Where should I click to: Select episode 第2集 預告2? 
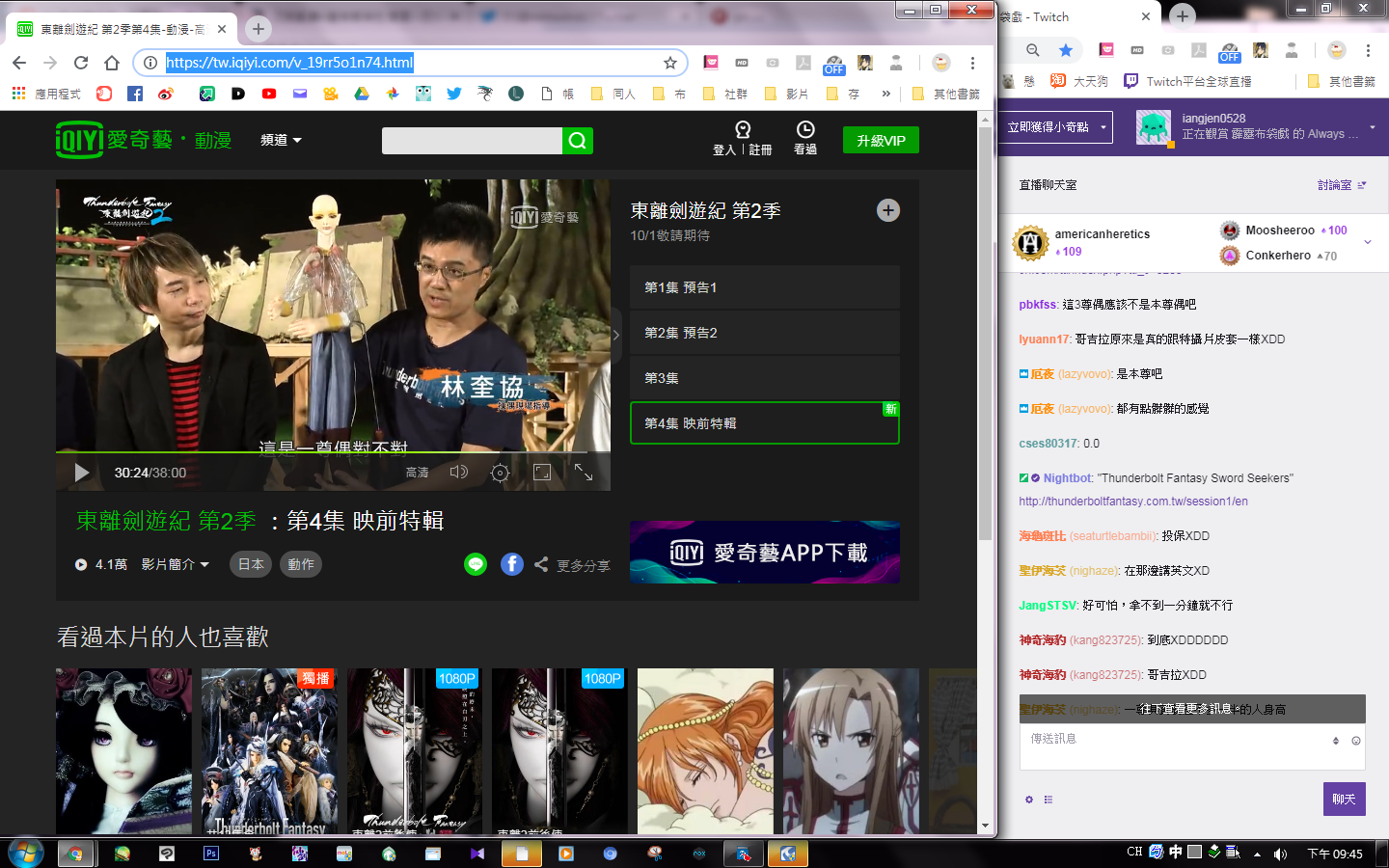click(x=765, y=333)
